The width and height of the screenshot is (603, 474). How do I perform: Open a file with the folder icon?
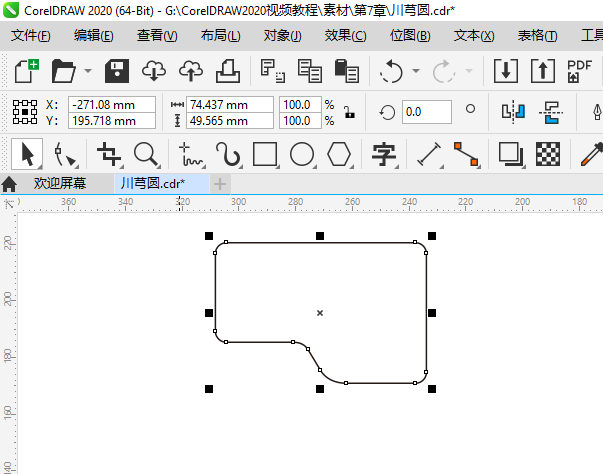[x=63, y=71]
